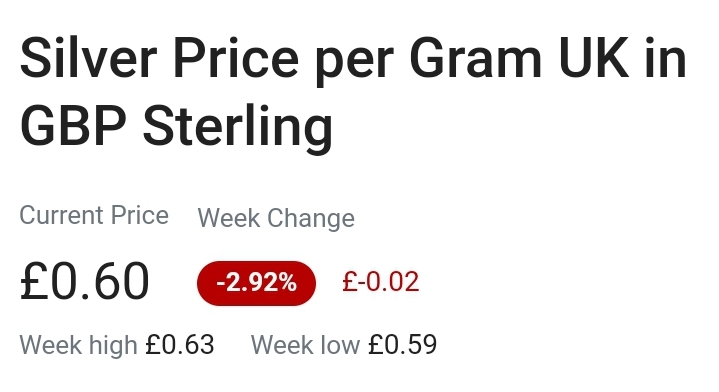Click the word Price in the main heading

(x=236, y=60)
